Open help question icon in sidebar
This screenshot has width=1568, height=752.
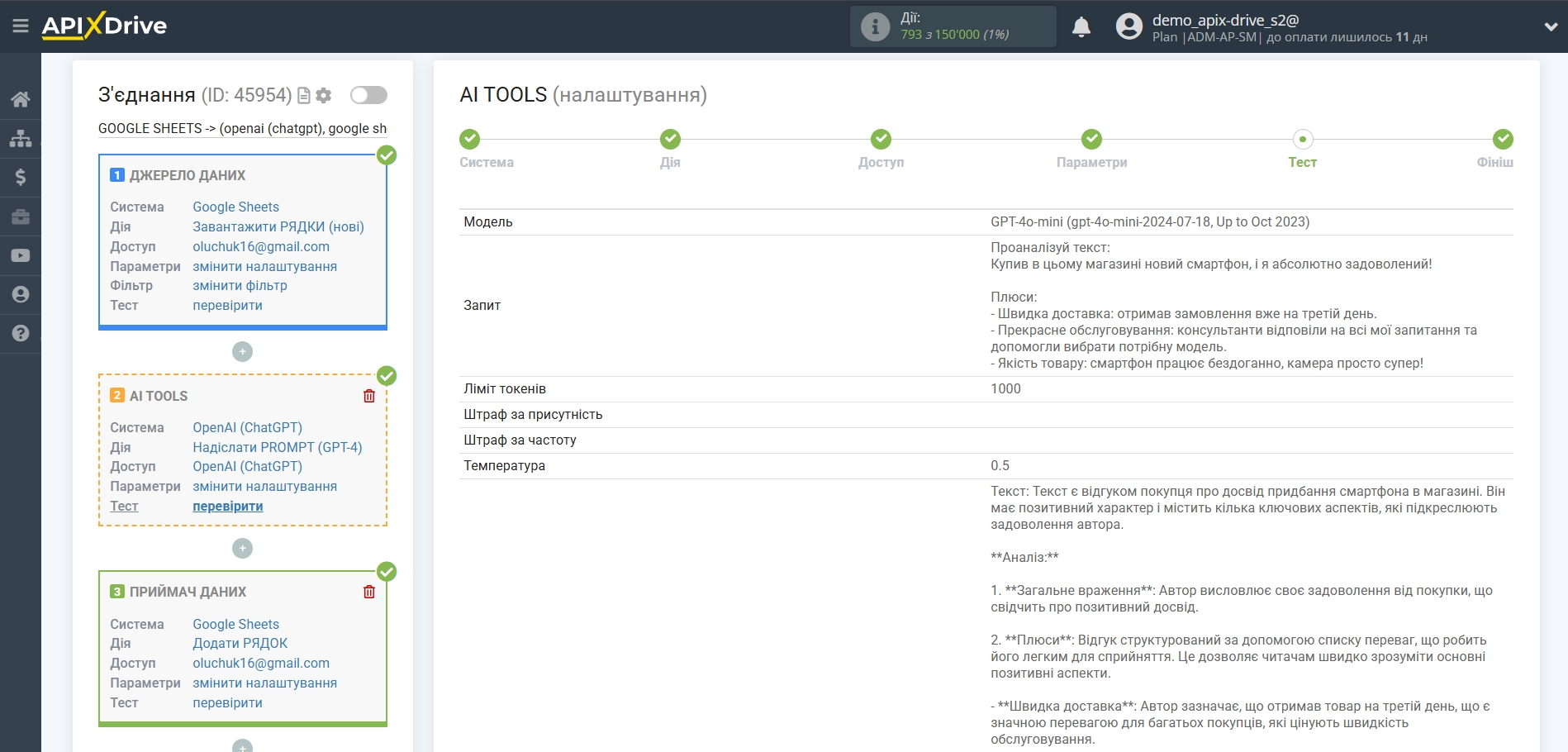tap(21, 333)
